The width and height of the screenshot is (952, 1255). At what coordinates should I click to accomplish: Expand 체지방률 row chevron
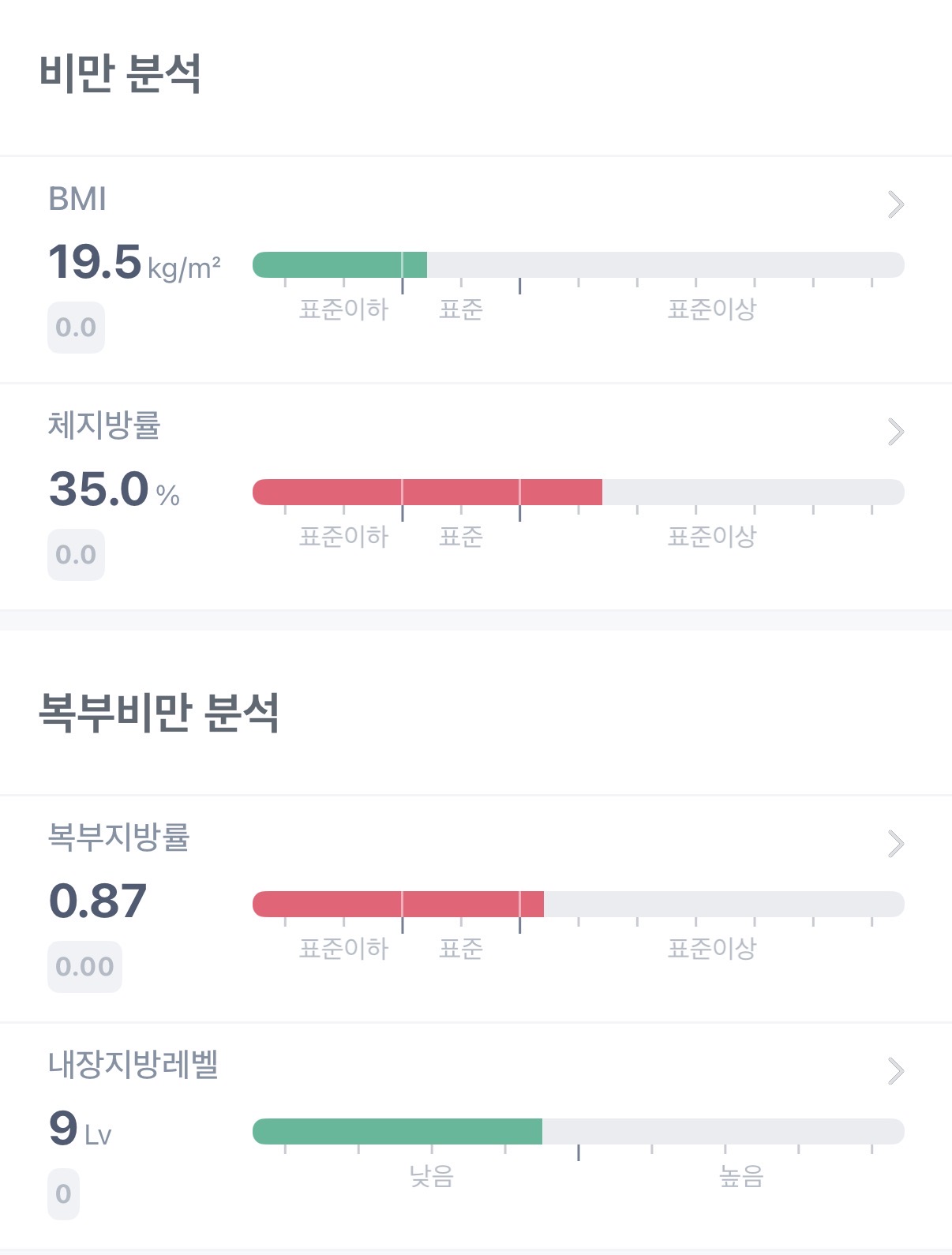pyautogui.click(x=895, y=432)
